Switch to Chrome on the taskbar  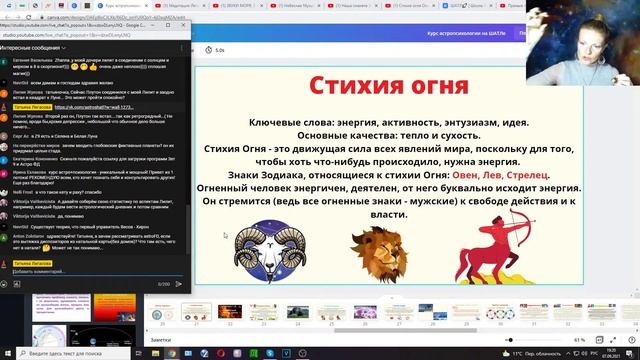(x=172, y=353)
